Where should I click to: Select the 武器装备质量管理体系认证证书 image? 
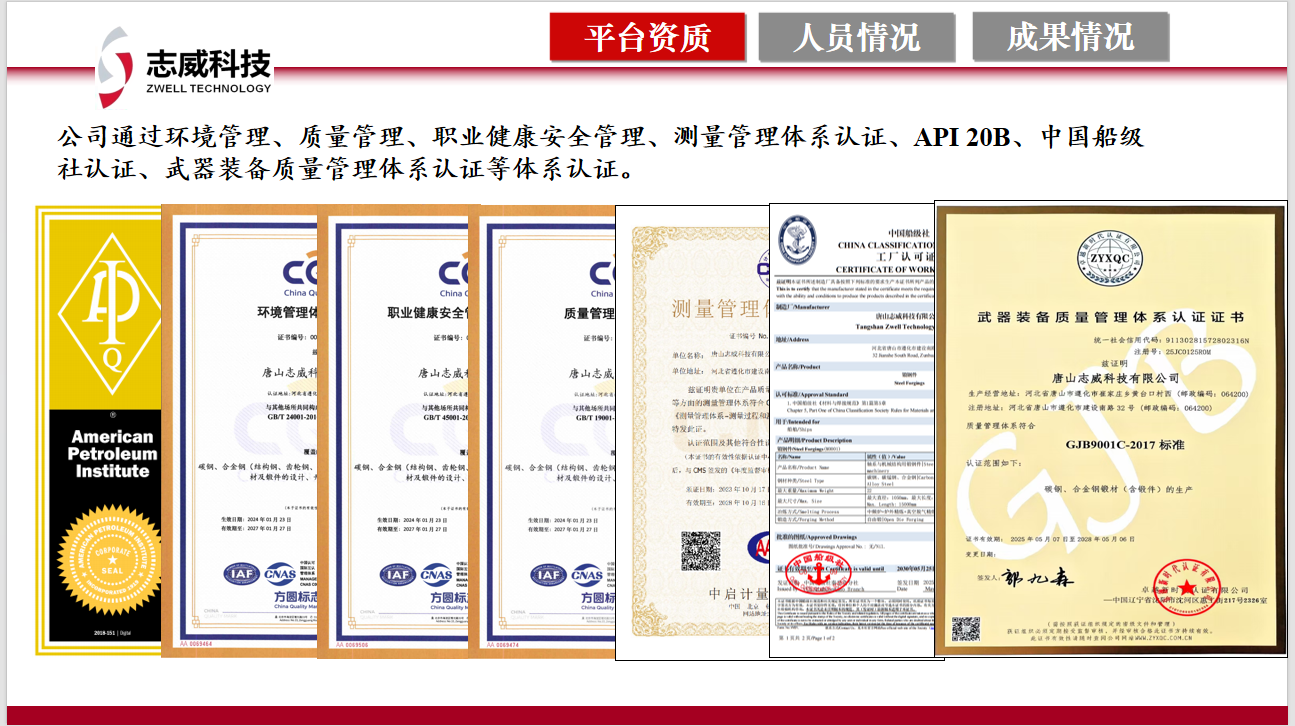click(1110, 428)
